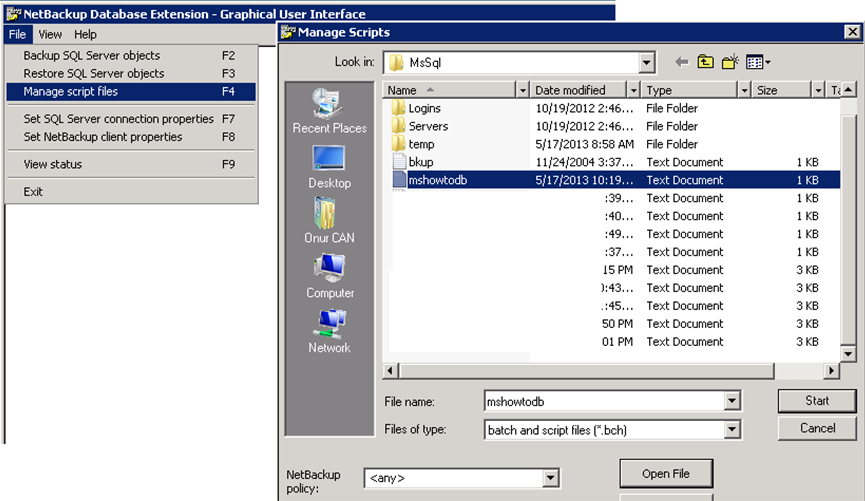Open the View Menu button
The image size is (865, 501).
[x=757, y=62]
